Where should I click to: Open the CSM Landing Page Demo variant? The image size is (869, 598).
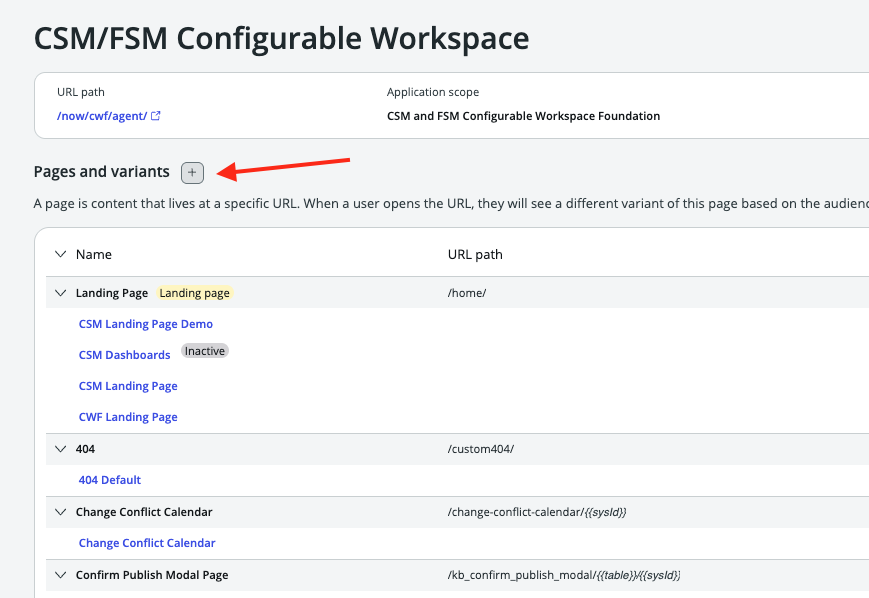point(145,324)
